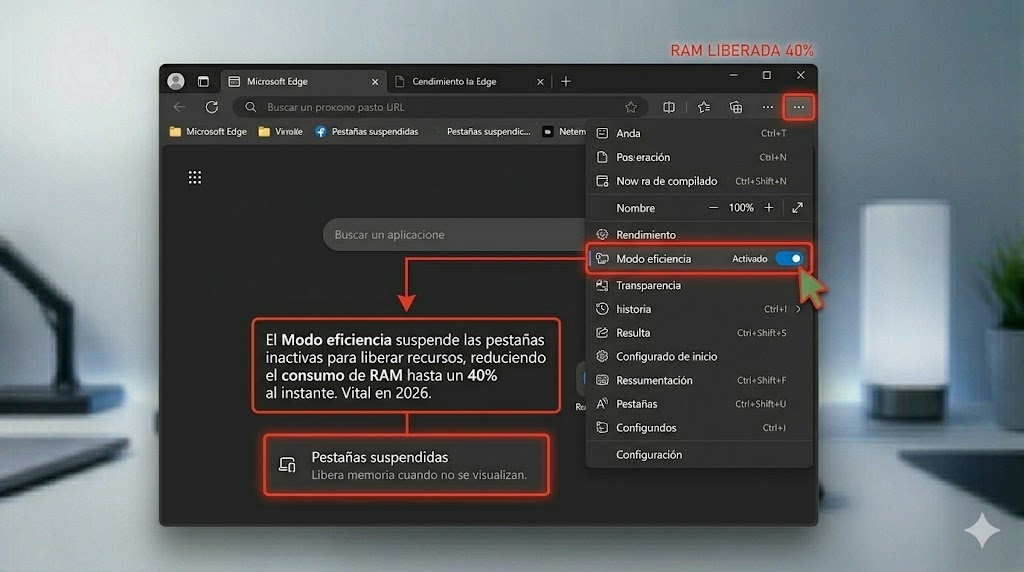Click the Ressumentación icon

(x=602, y=380)
